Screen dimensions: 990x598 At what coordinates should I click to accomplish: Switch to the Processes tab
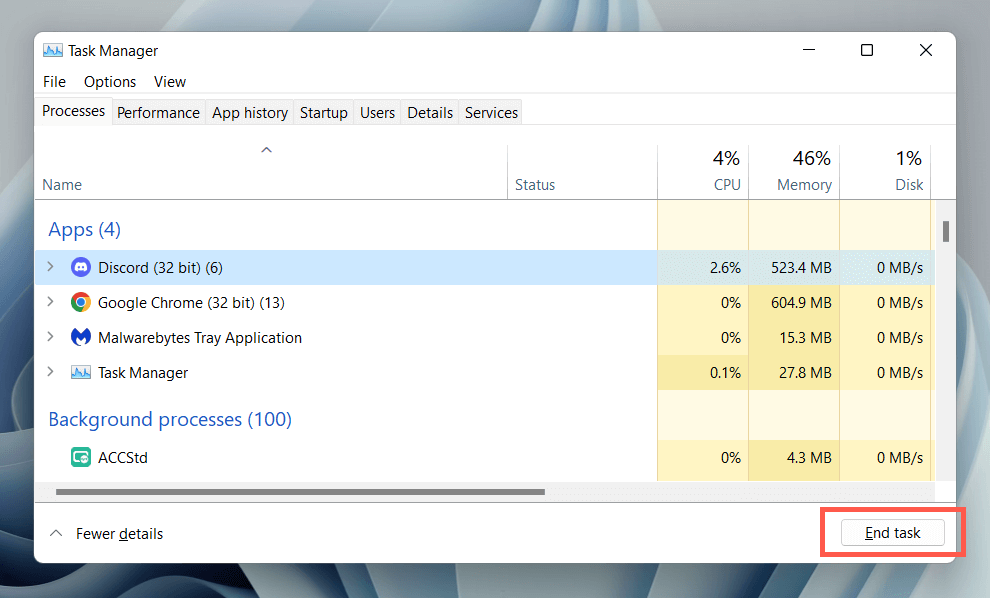[73, 111]
